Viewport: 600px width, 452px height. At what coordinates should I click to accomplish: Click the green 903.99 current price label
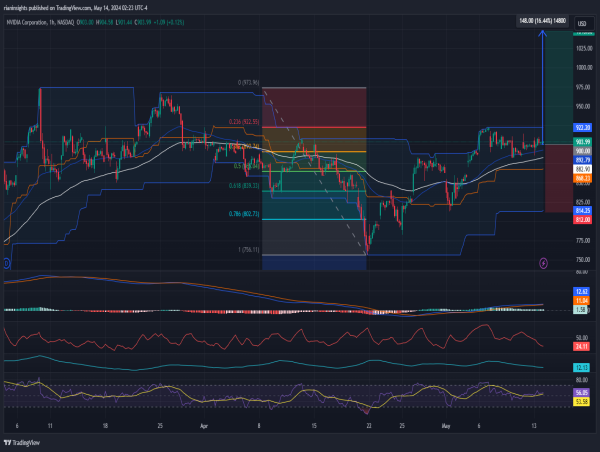pyautogui.click(x=582, y=142)
